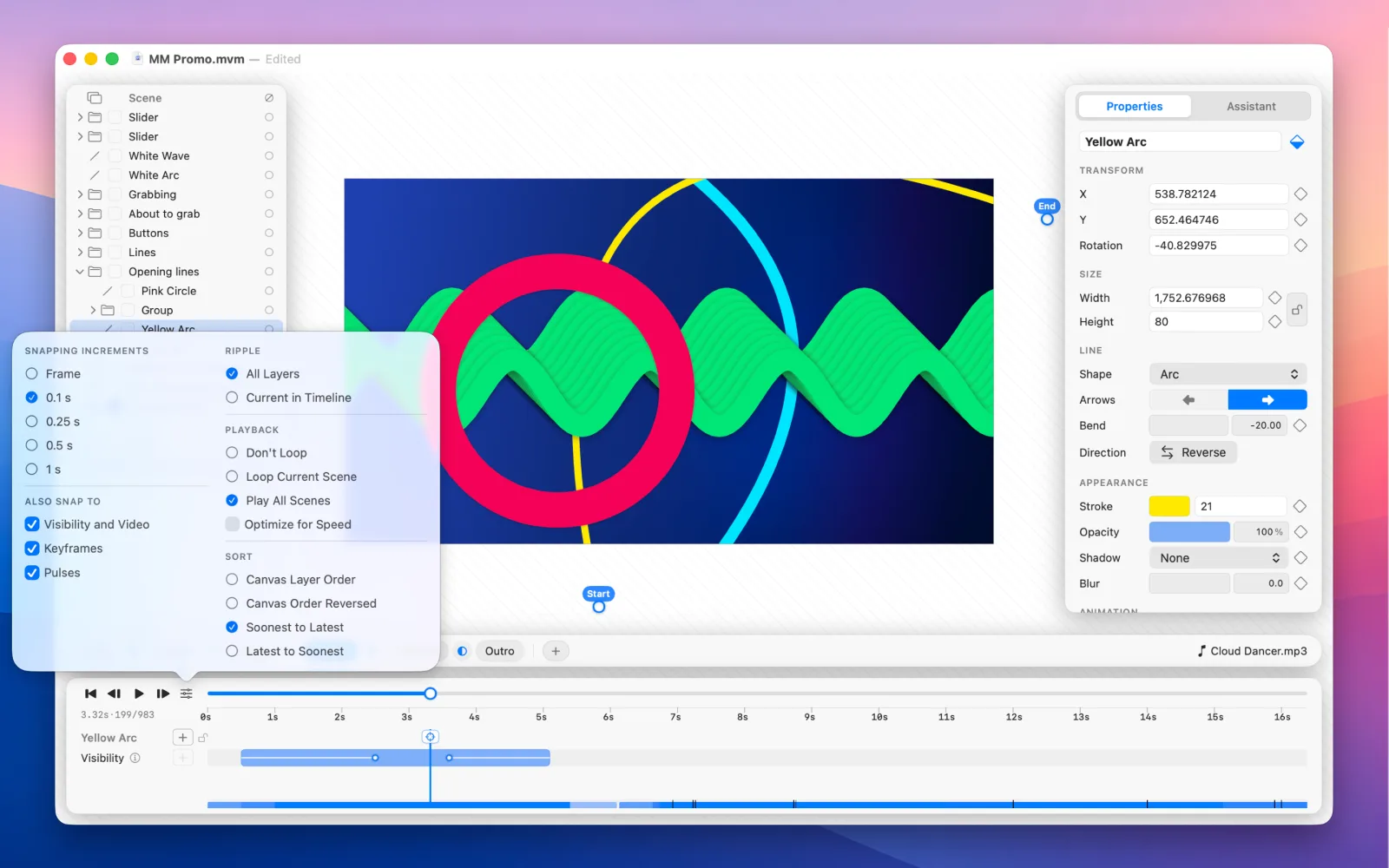Expand the nested Group layer
The image size is (1389, 868).
(93, 311)
